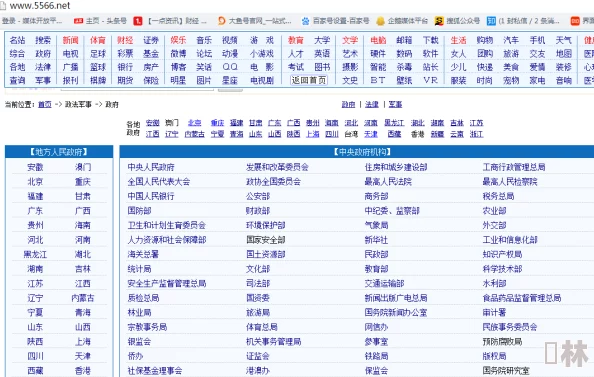594x377 pixels.
Task: Open 安徽 in the 地方人民政府 sidebar
Action: pos(35,167)
